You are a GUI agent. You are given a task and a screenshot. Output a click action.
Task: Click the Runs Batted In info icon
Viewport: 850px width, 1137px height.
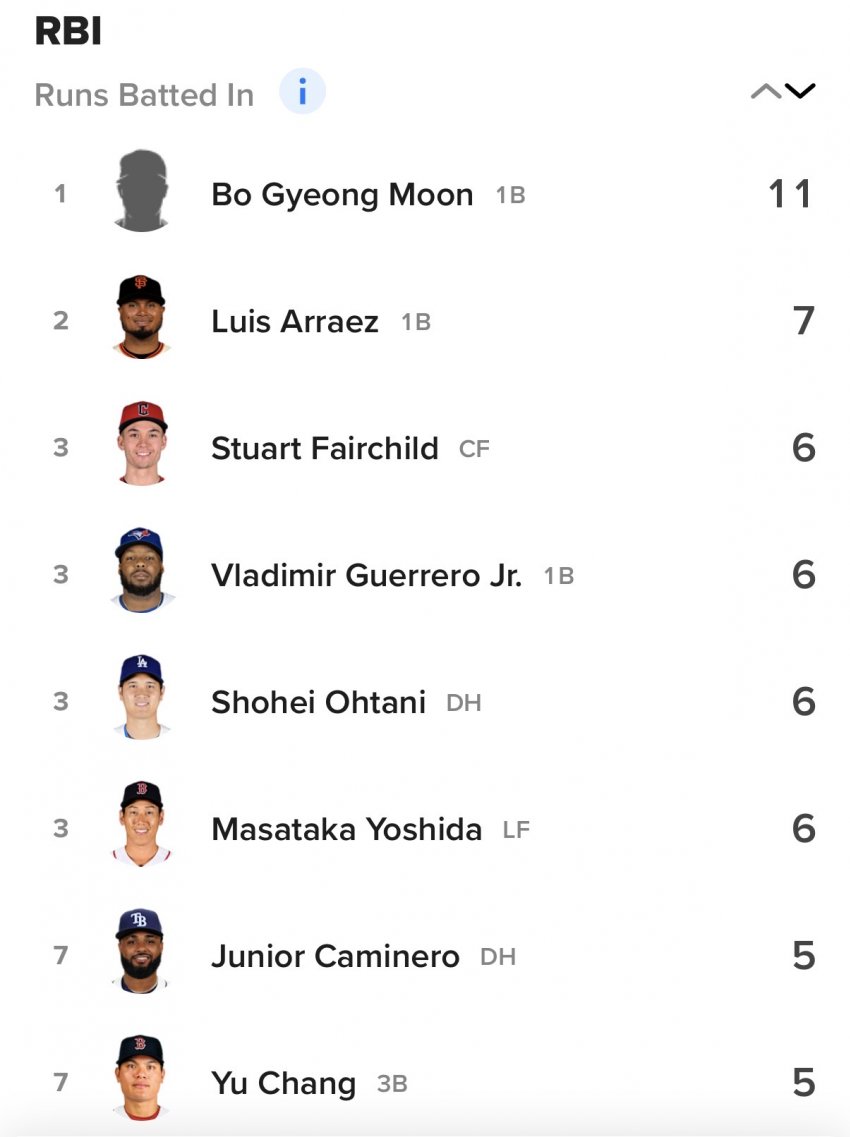pyautogui.click(x=302, y=93)
